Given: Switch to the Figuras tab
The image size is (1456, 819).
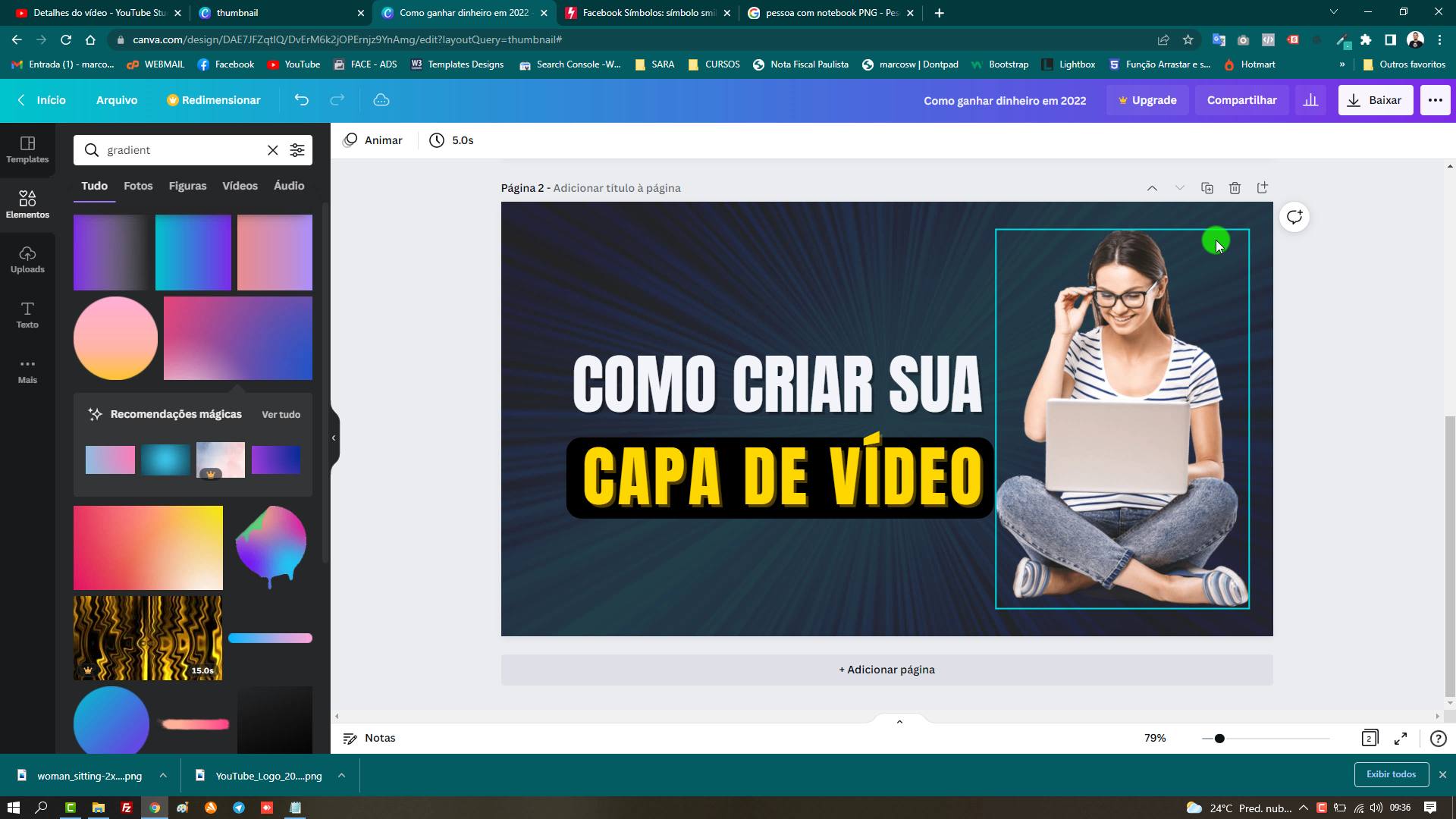Looking at the screenshot, I should (x=187, y=186).
